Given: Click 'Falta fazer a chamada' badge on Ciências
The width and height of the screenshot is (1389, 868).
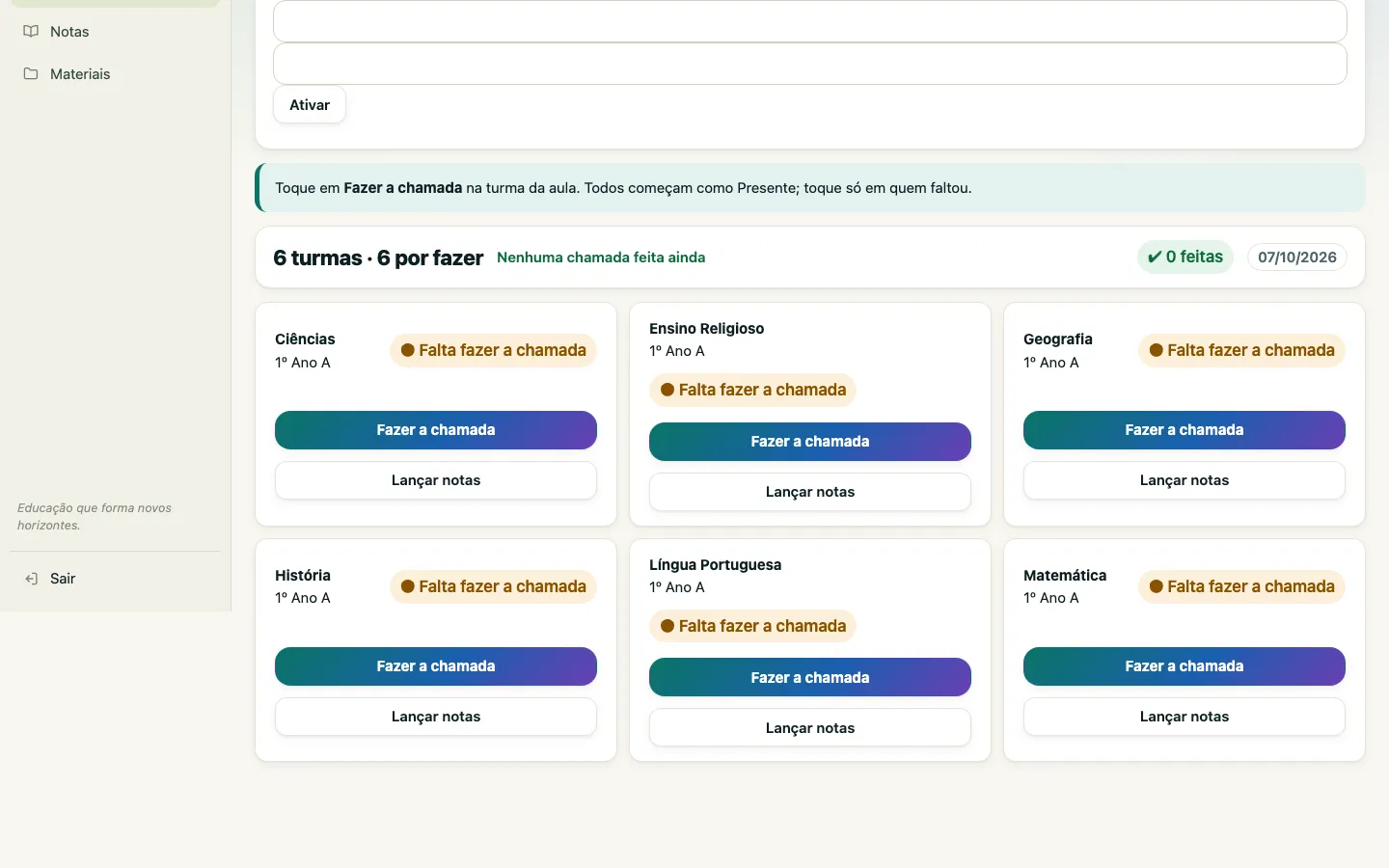Looking at the screenshot, I should 493,350.
